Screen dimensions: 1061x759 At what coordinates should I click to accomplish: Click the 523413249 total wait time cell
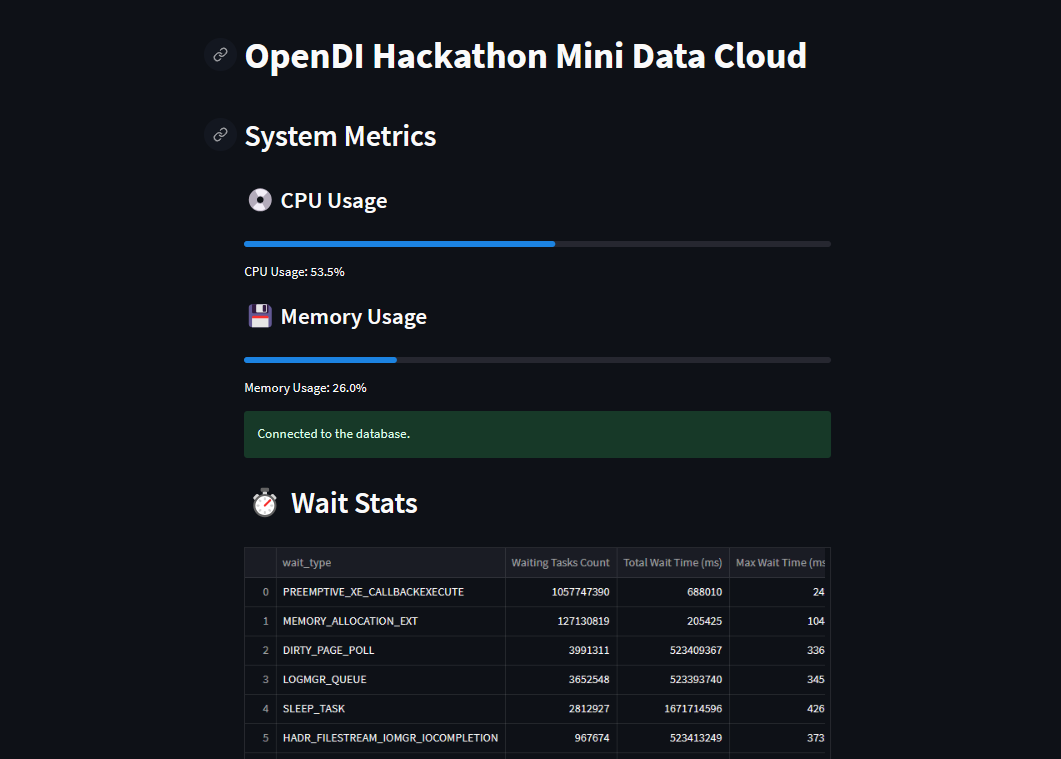(673, 737)
